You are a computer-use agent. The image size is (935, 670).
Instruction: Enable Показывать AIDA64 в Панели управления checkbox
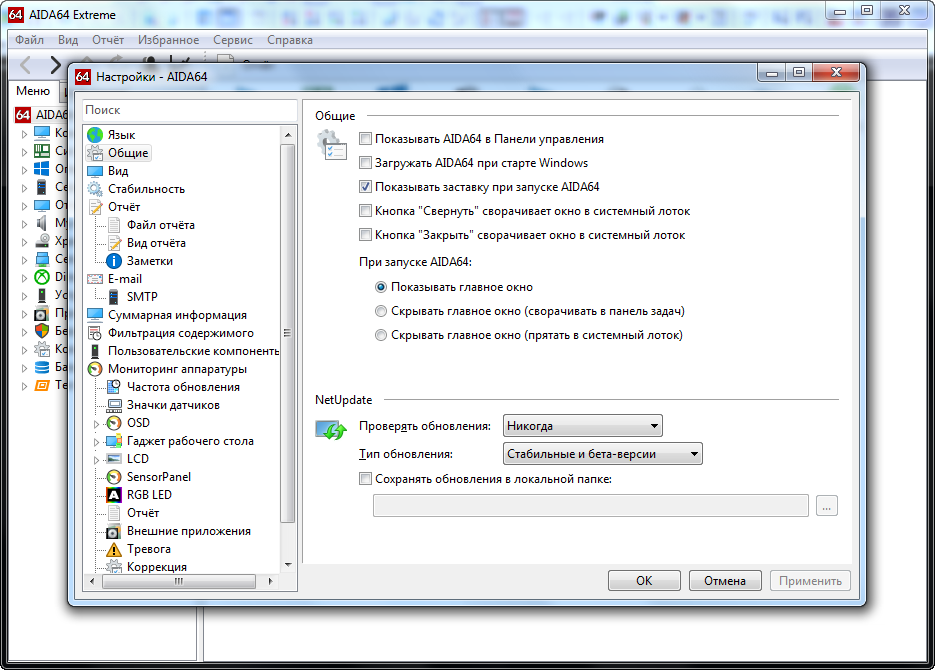click(366, 139)
